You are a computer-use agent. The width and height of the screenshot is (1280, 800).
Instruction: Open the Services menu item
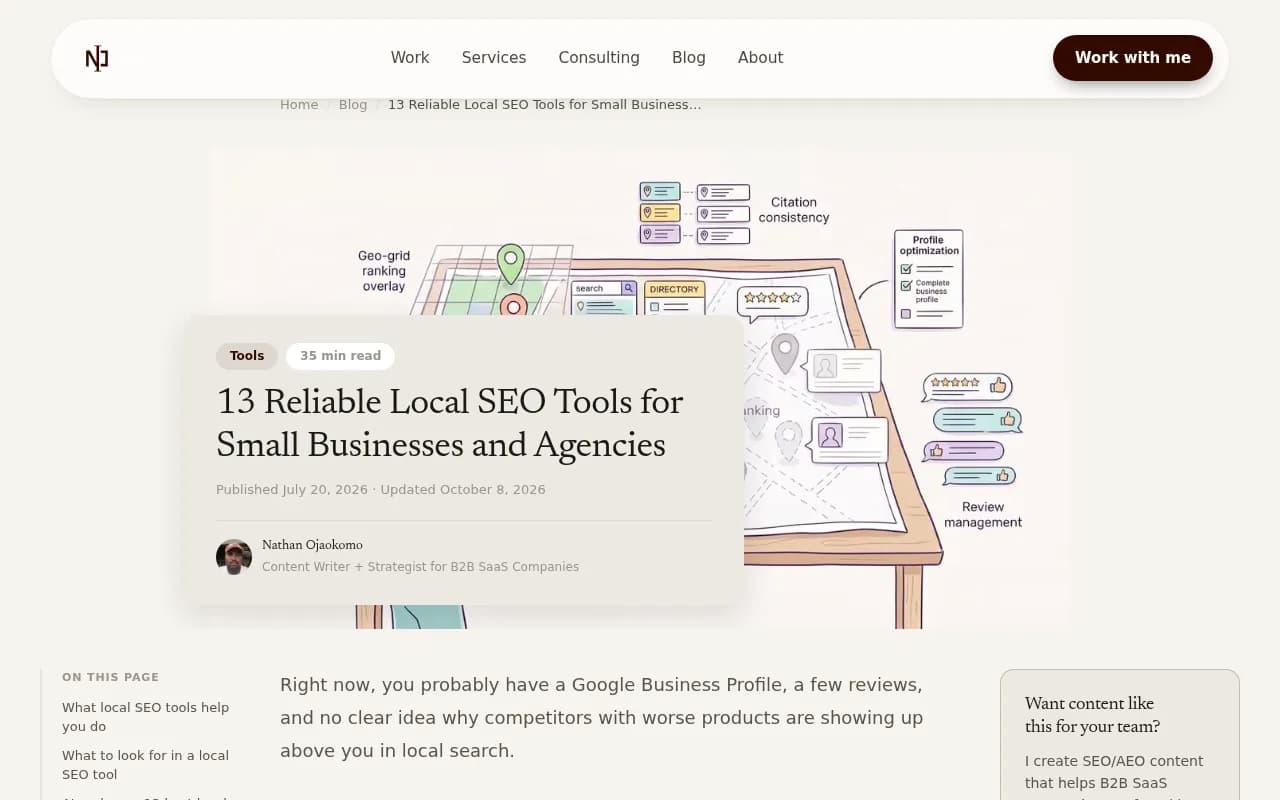[x=494, y=58]
